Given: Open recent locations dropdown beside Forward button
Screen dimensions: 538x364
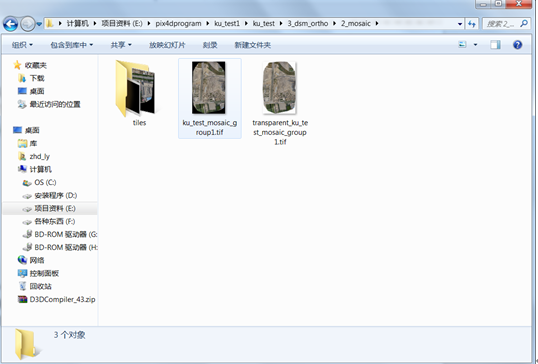Looking at the screenshot, I should click(39, 24).
